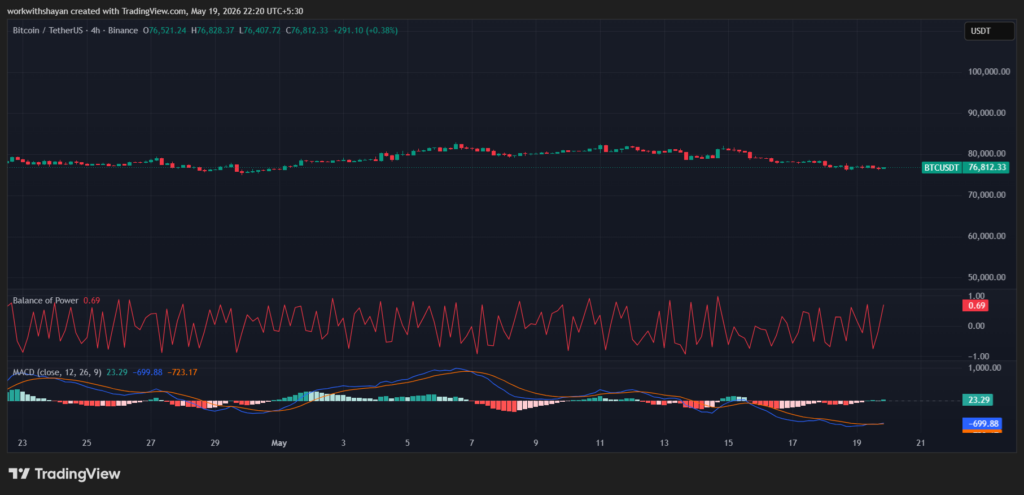This screenshot has height=495, width=1024.
Task: Click the blue -699.88 MACD axis tag
Action: (982, 424)
